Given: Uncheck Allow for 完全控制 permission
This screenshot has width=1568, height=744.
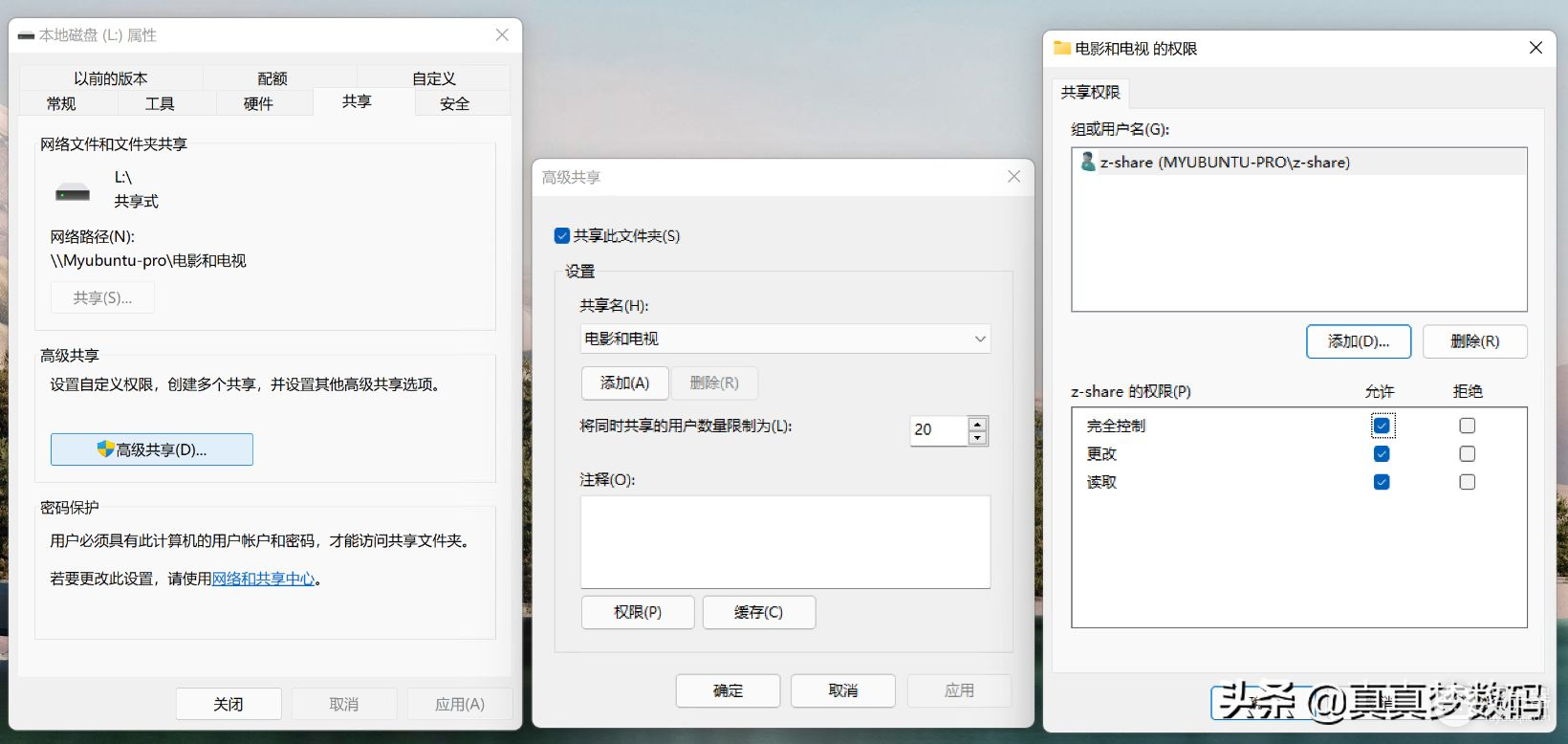Looking at the screenshot, I should [1382, 426].
